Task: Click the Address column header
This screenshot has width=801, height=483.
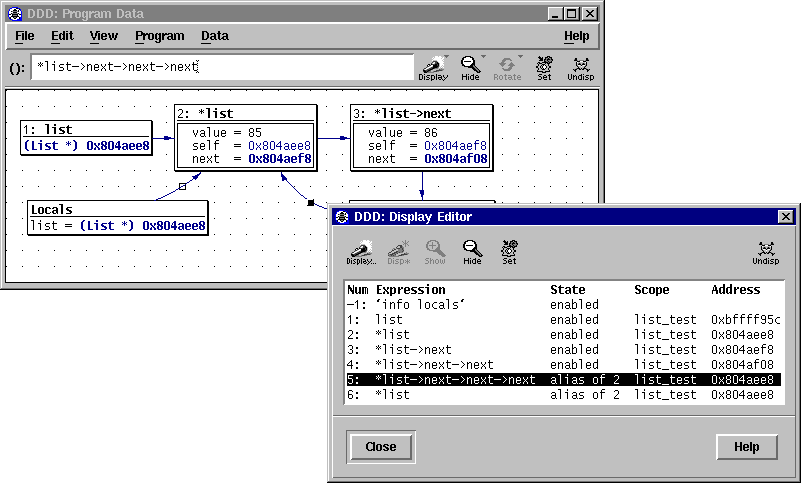Action: 736,290
